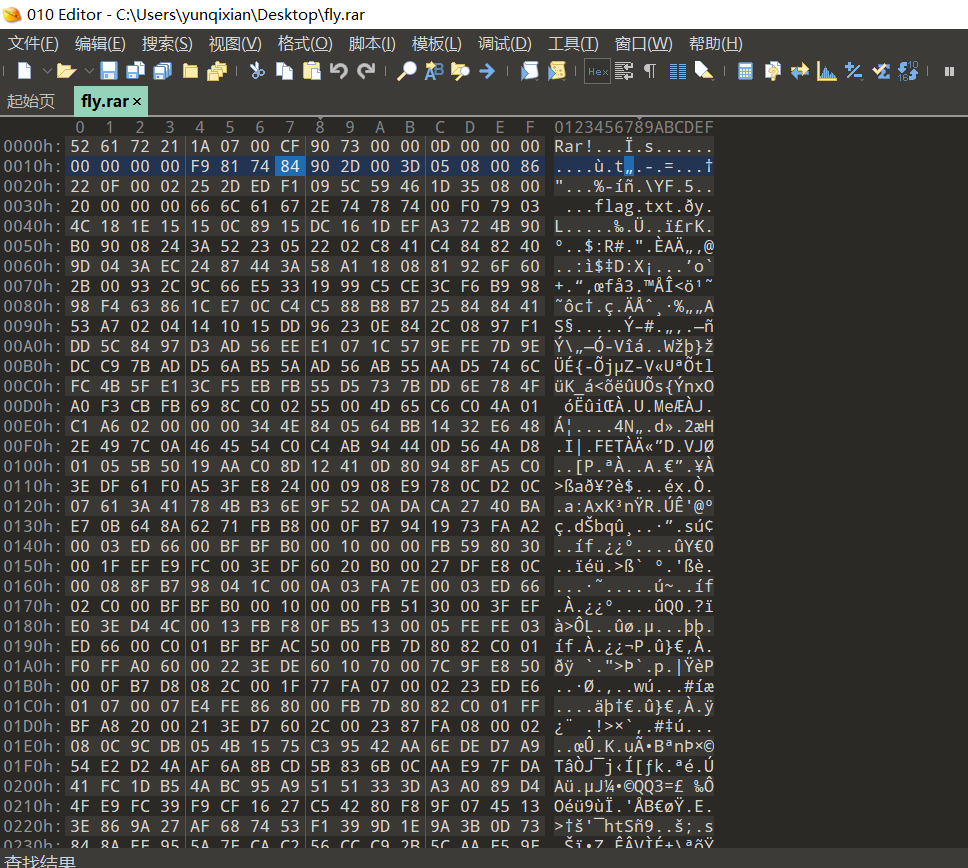Open the 帮助(H) menu
The height and width of the screenshot is (868, 968).
(716, 44)
